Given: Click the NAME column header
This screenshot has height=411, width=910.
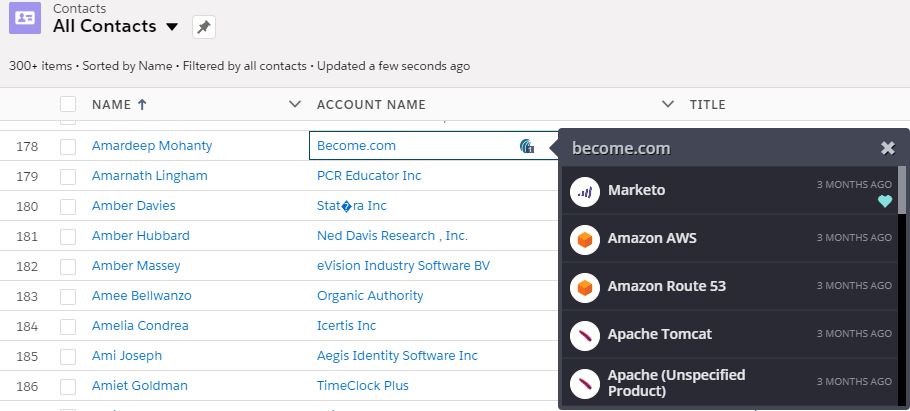Looking at the screenshot, I should 111,104.
